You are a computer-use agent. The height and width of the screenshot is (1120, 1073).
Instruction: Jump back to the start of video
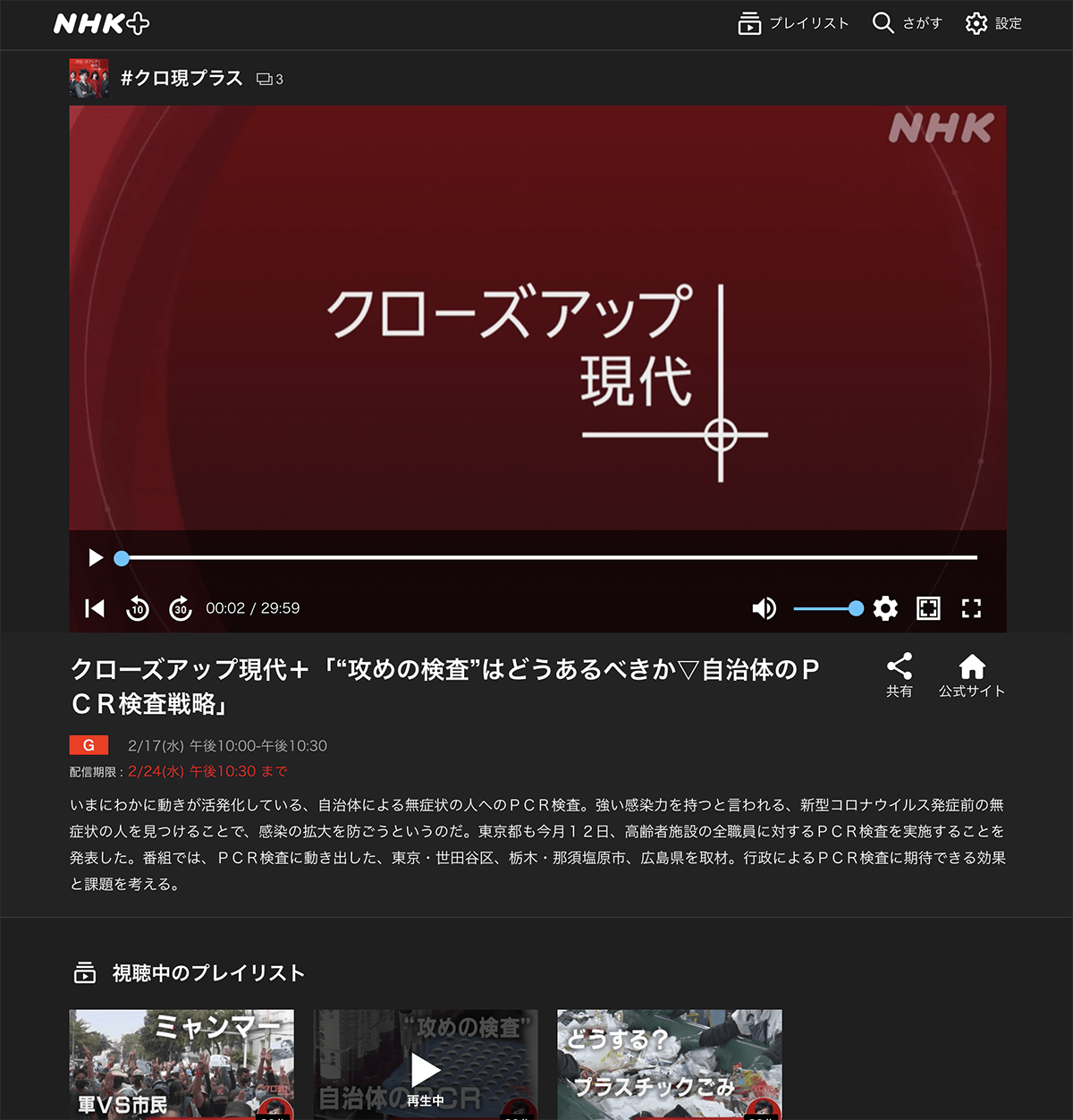coord(95,608)
